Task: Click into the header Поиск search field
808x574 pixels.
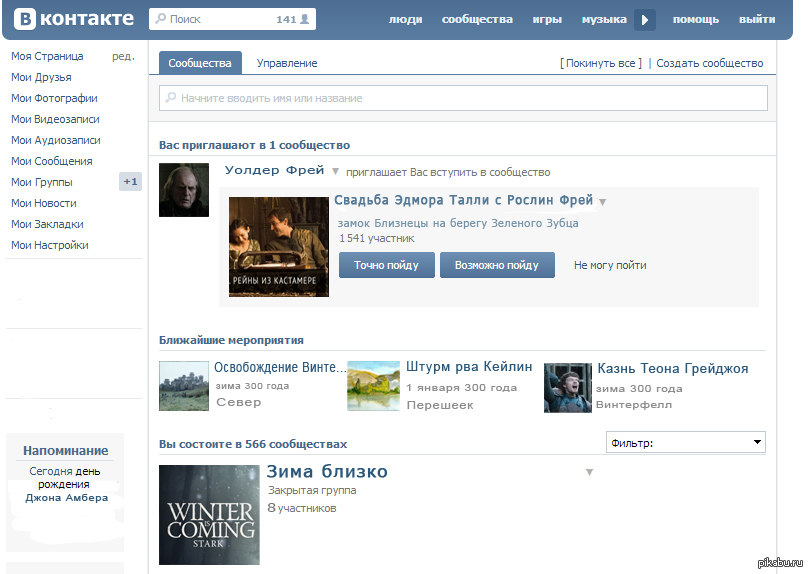Action: [232, 19]
